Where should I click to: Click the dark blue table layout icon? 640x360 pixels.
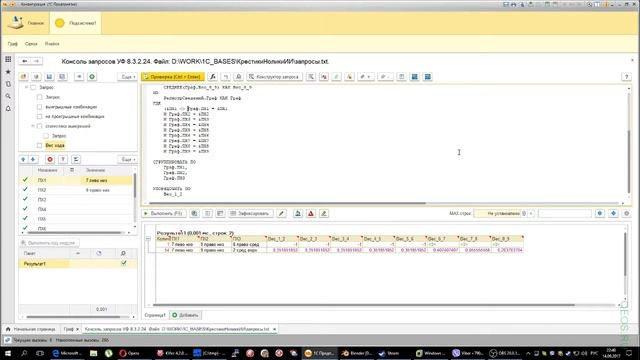point(414,77)
